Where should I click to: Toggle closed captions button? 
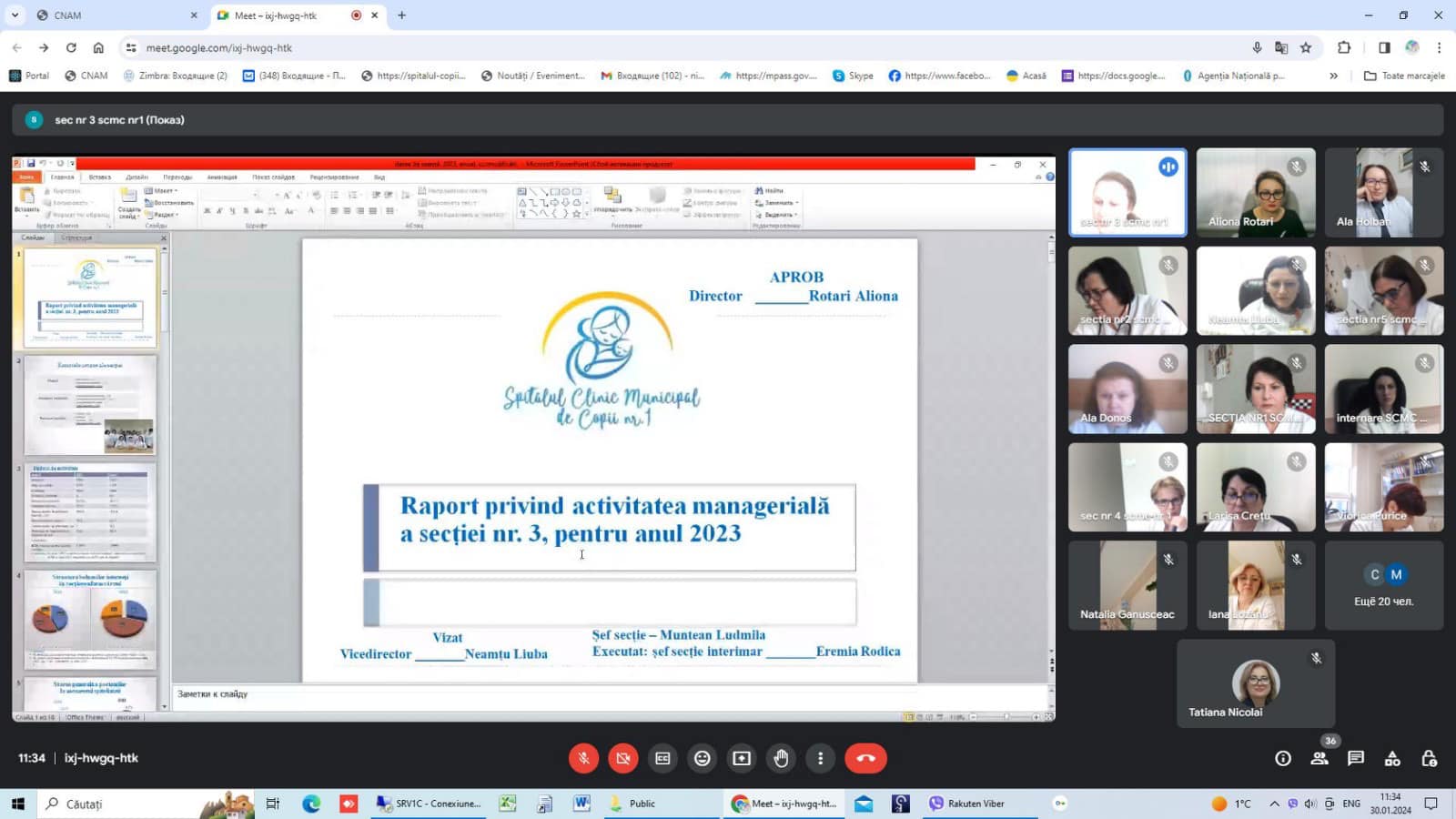pyautogui.click(x=662, y=758)
